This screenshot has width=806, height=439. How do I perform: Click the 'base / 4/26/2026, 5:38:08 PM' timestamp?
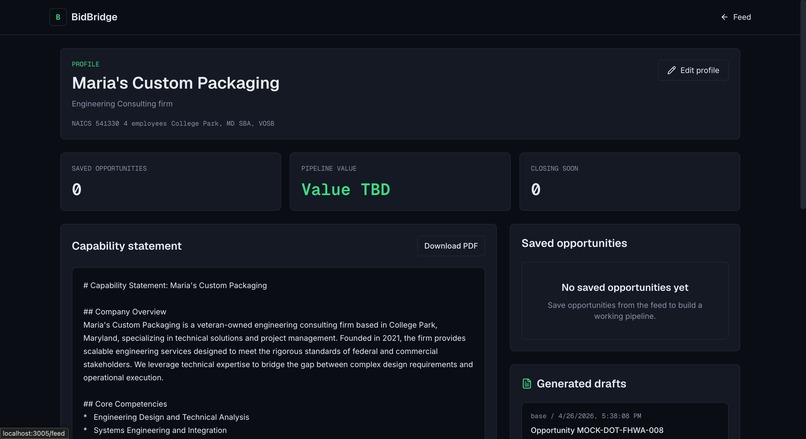click(x=586, y=416)
